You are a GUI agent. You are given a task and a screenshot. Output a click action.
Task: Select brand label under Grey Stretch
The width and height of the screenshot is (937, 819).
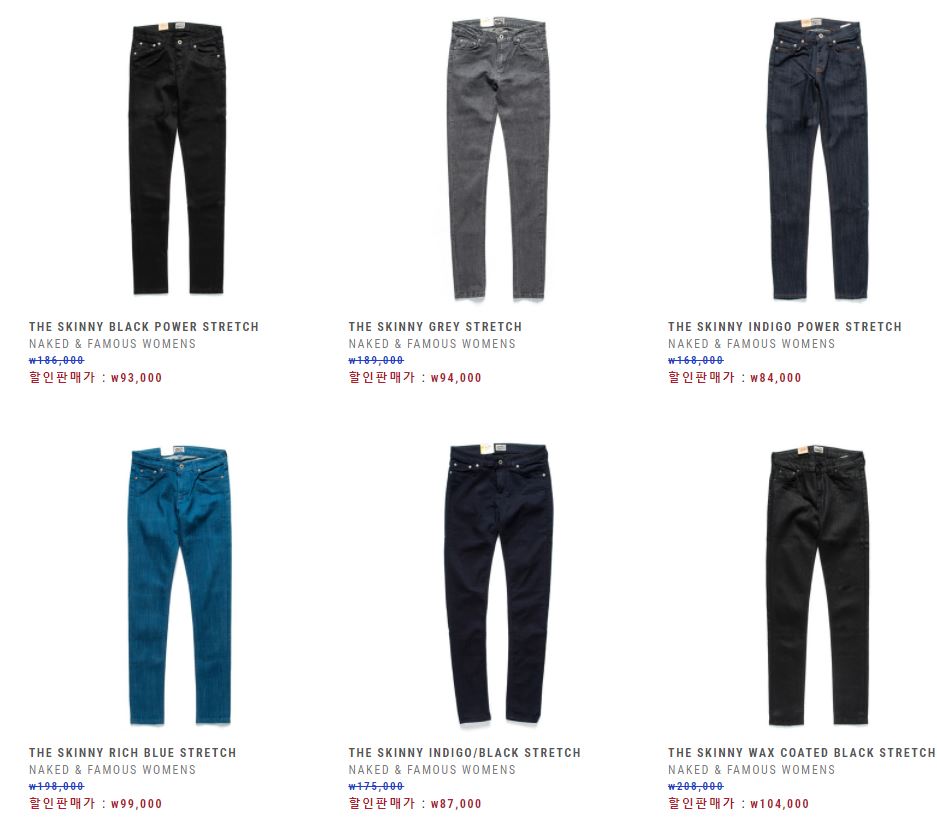point(432,344)
